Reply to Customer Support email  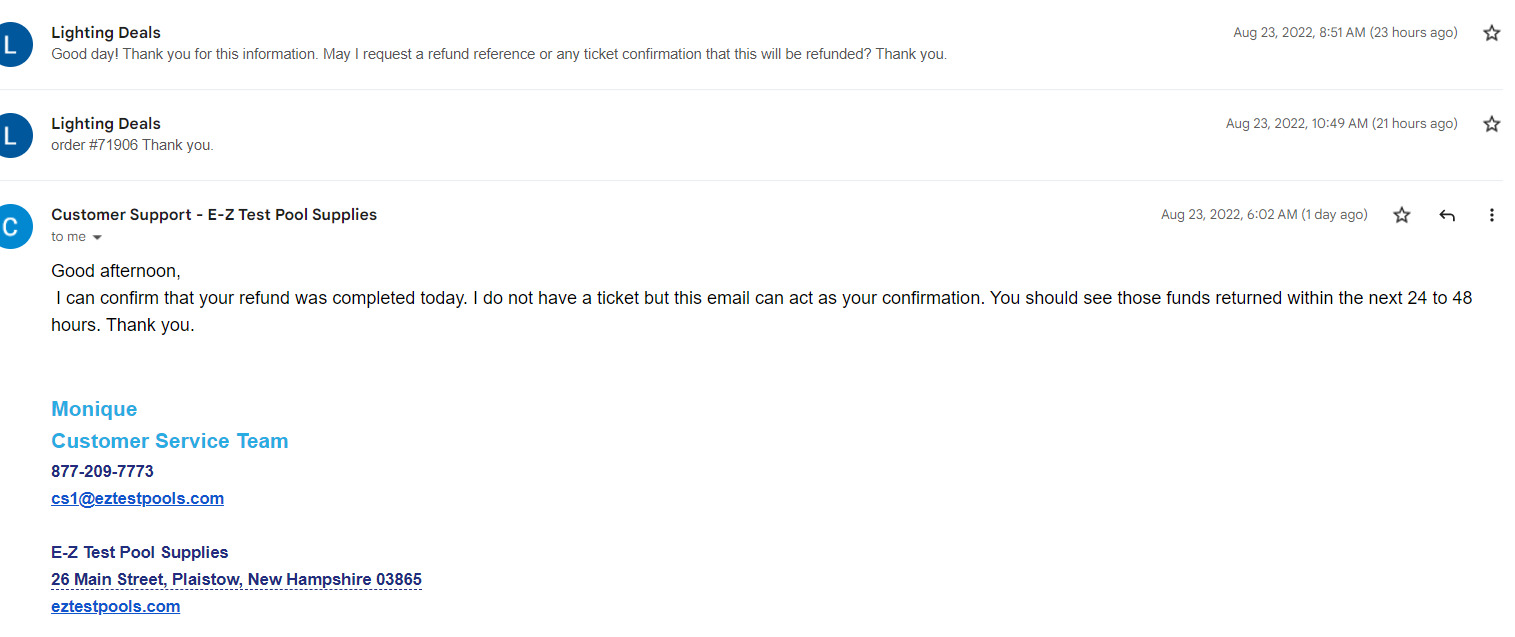[1447, 215]
